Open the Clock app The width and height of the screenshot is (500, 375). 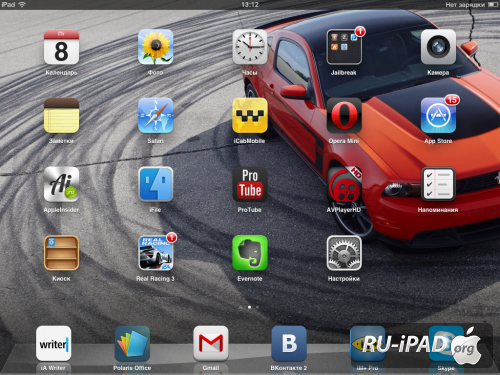point(250,47)
